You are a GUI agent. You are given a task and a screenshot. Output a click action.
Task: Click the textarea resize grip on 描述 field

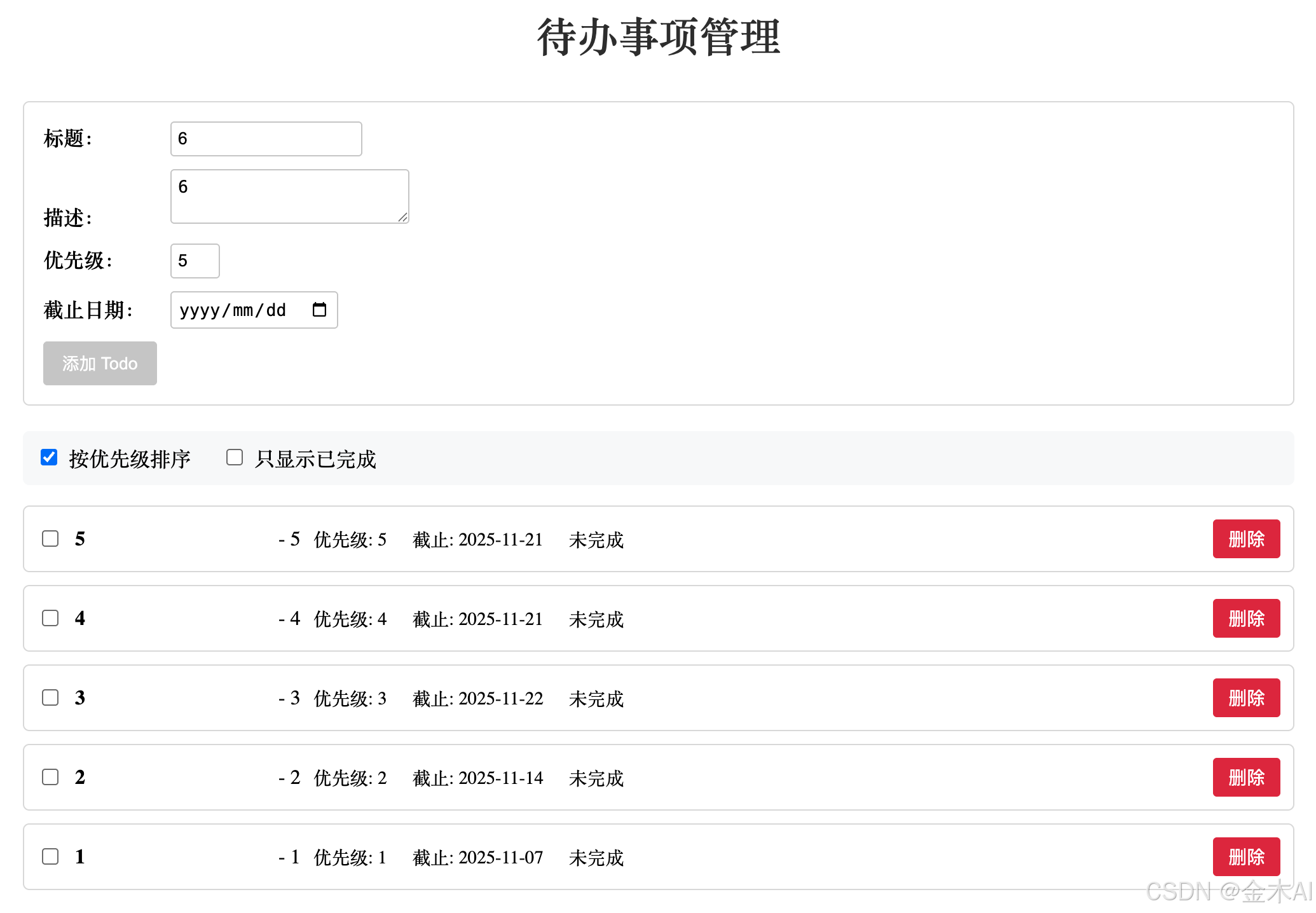403,218
